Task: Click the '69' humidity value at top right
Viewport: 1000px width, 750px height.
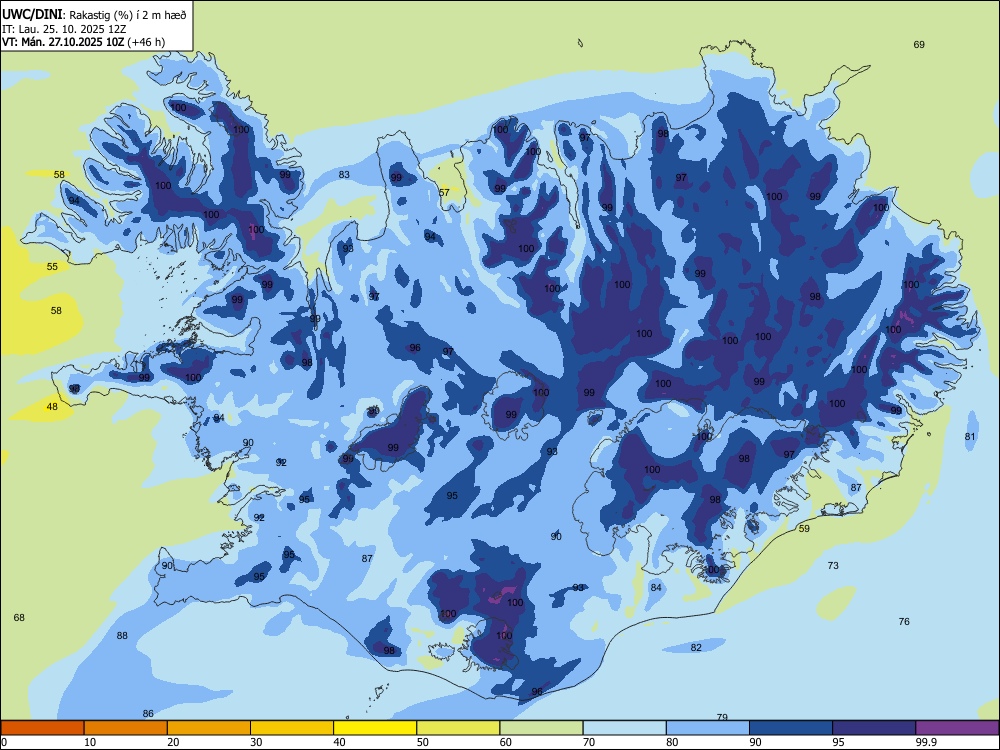Action: [919, 45]
